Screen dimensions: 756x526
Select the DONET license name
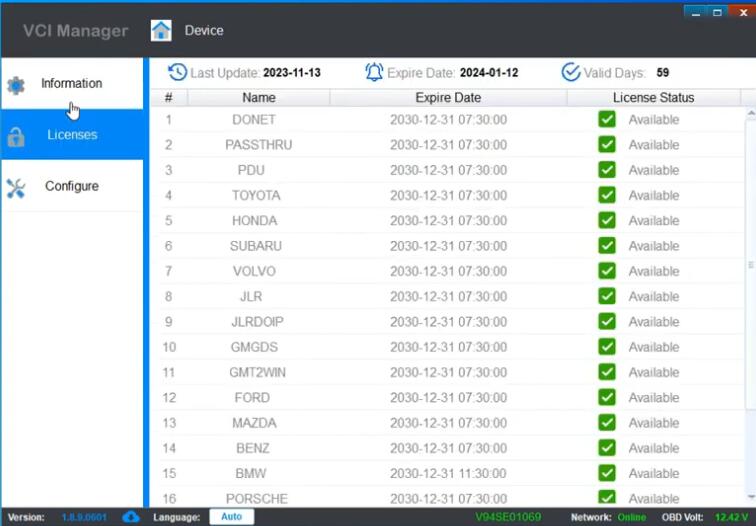coord(254,120)
